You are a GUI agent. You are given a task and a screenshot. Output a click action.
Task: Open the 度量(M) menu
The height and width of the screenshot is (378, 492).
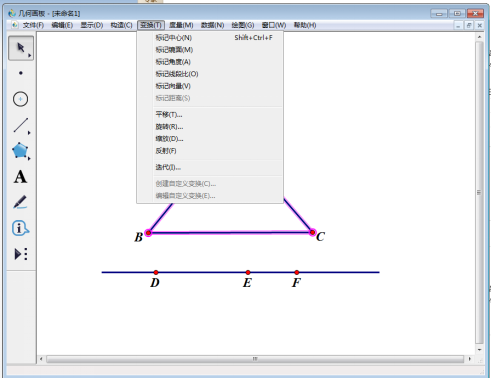coord(181,25)
